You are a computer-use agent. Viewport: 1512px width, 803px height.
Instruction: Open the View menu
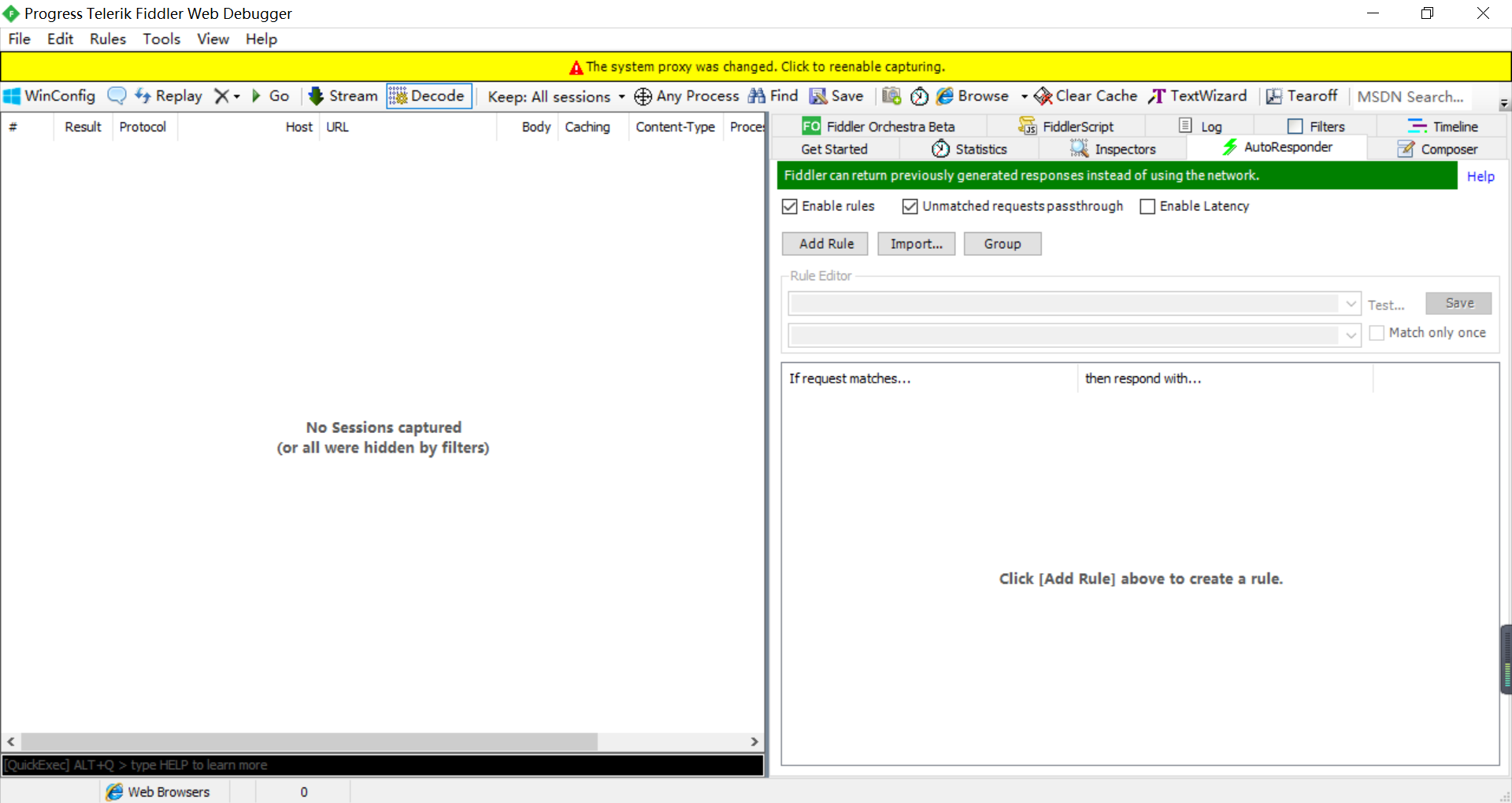point(213,39)
